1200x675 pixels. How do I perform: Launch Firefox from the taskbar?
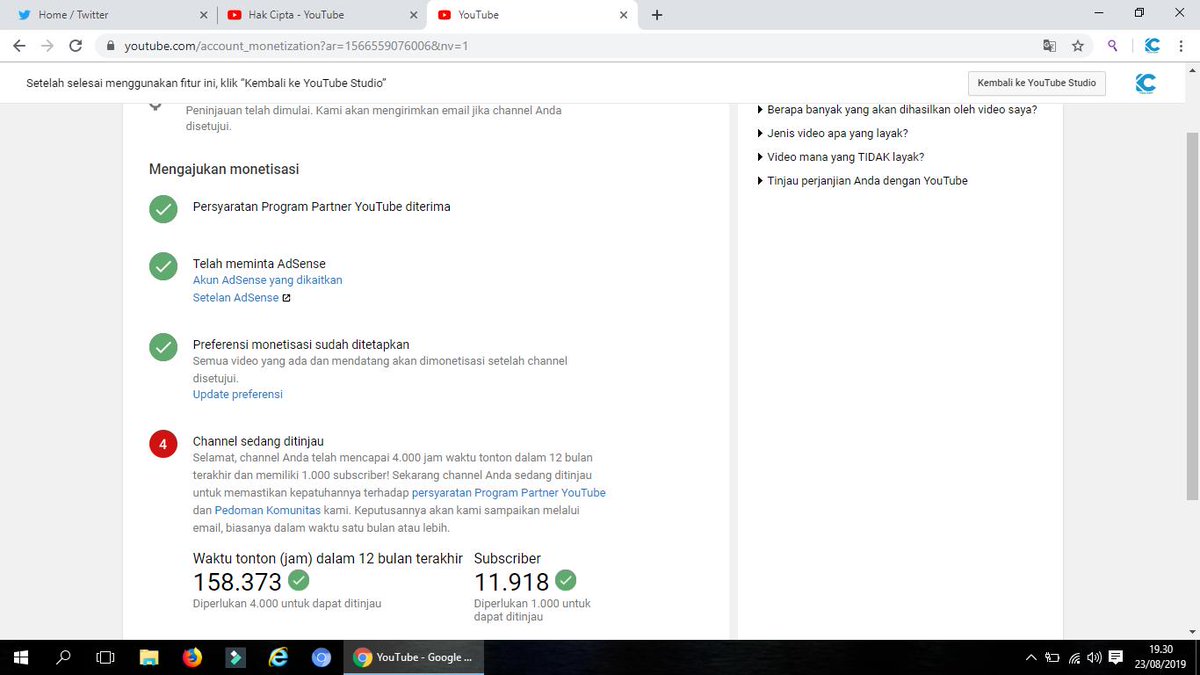coord(192,657)
